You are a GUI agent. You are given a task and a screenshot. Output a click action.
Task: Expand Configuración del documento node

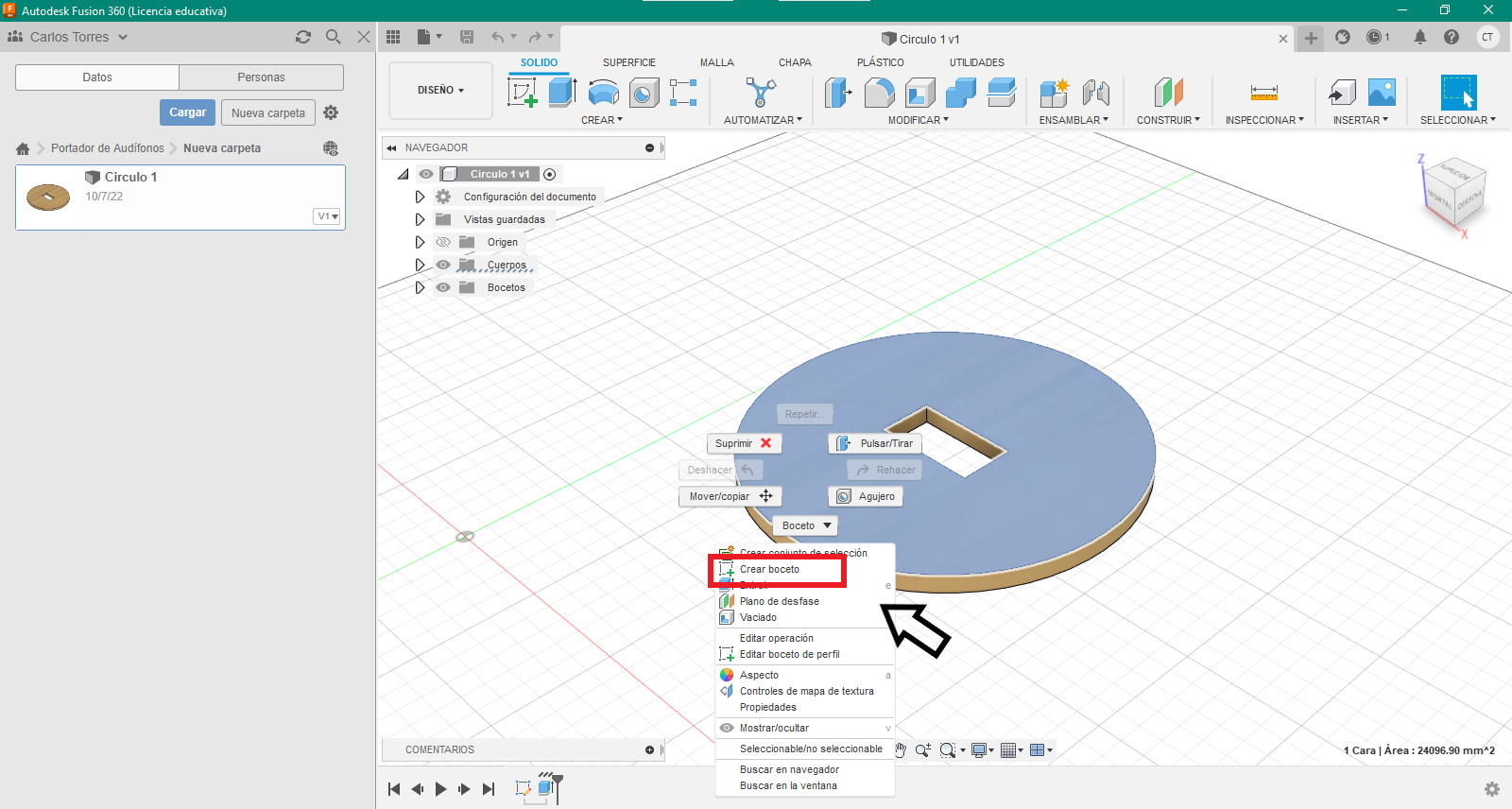pos(420,197)
